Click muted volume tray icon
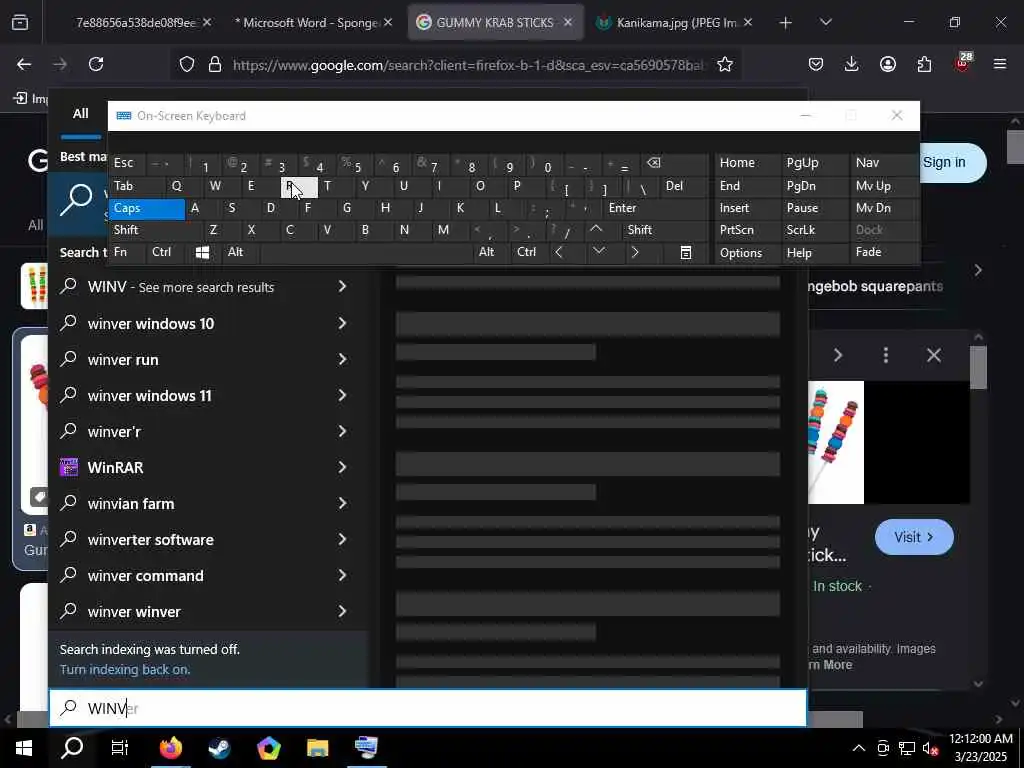Viewport: 1024px width, 768px height. [x=930, y=748]
